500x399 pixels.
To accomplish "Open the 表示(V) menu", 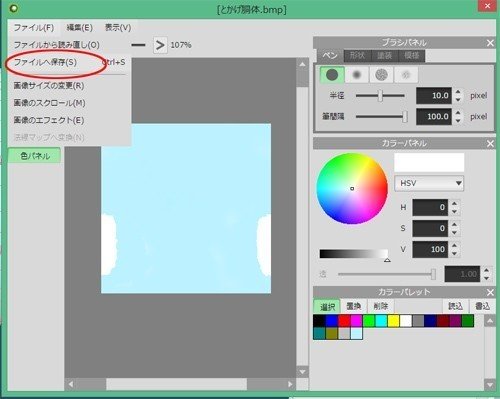I will pos(118,28).
